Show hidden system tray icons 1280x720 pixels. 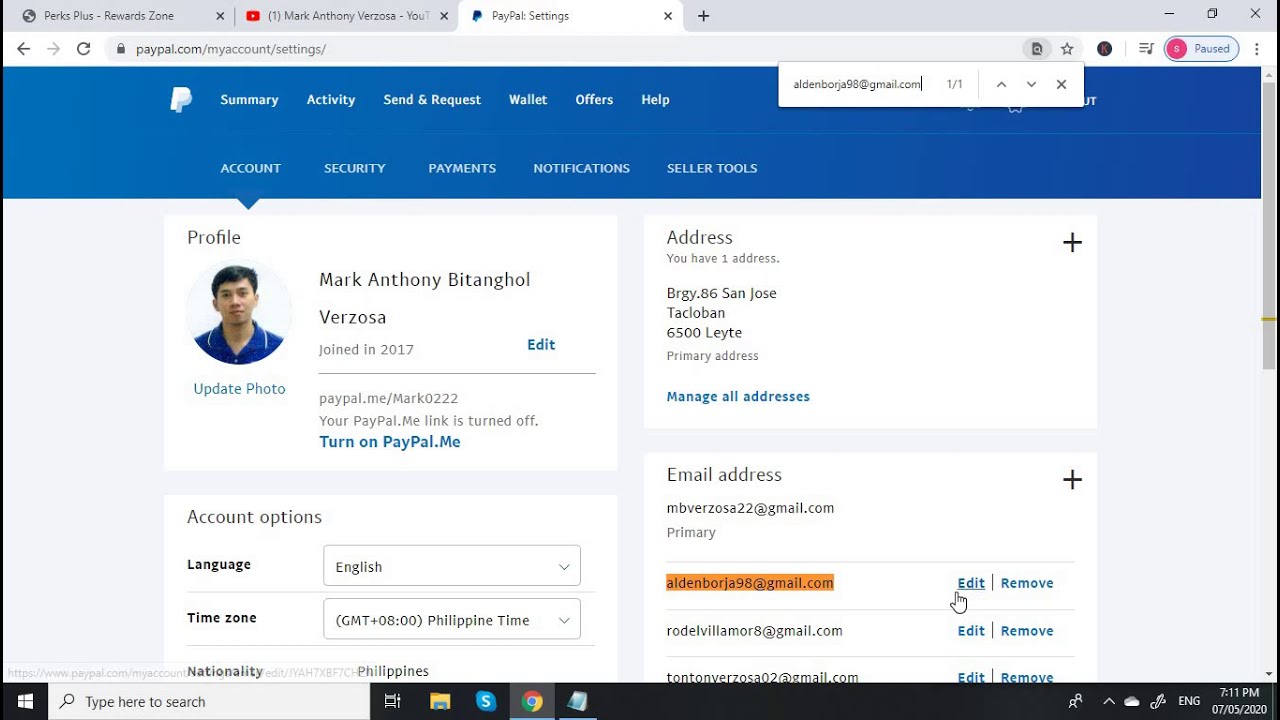[x=1108, y=701]
